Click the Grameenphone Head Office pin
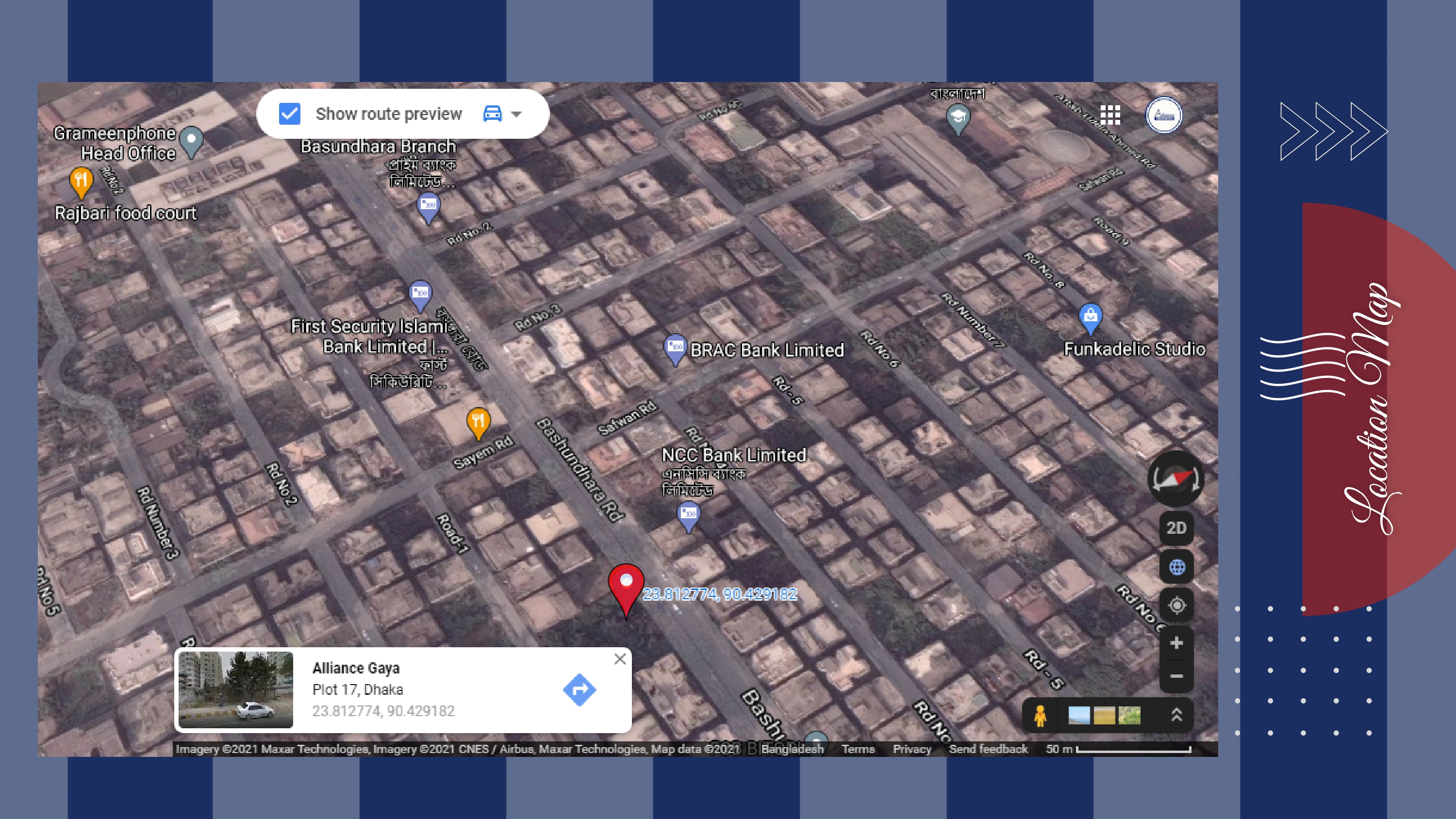 point(192,141)
